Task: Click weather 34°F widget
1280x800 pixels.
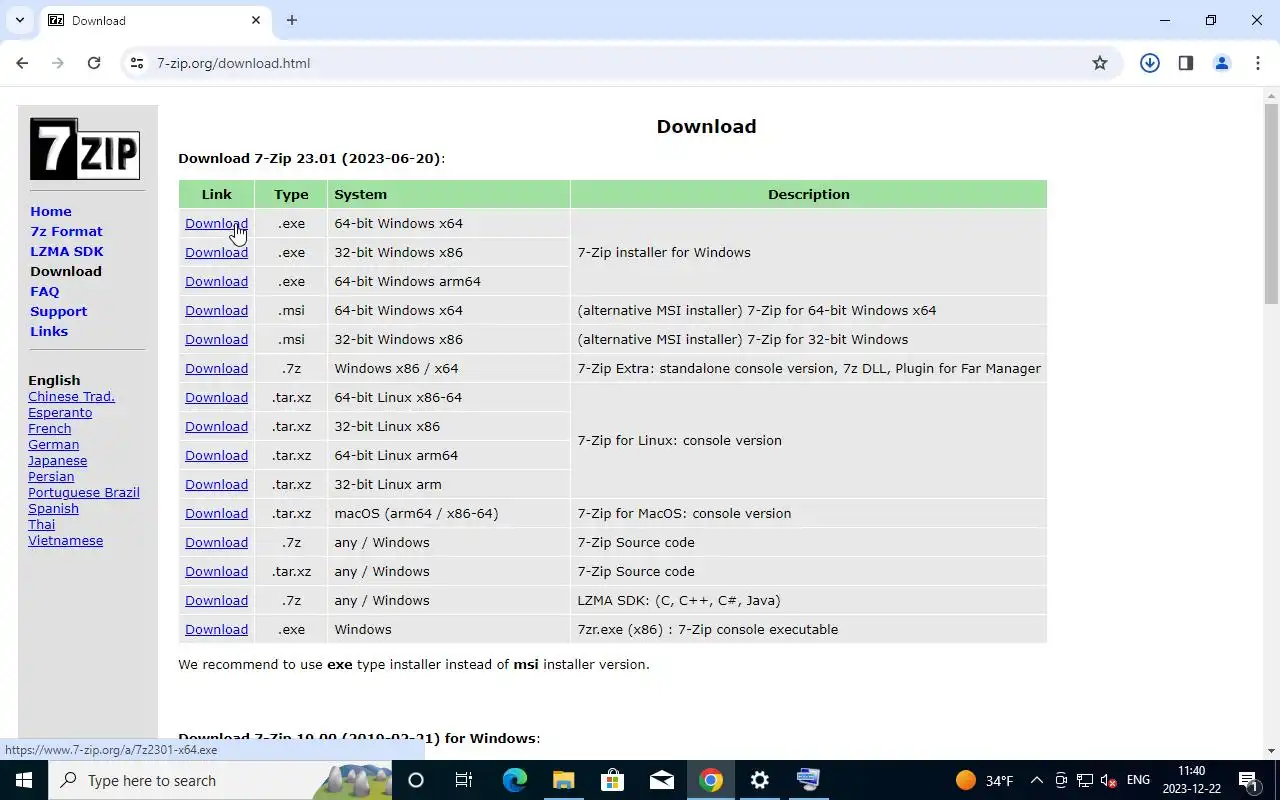Action: point(985,780)
